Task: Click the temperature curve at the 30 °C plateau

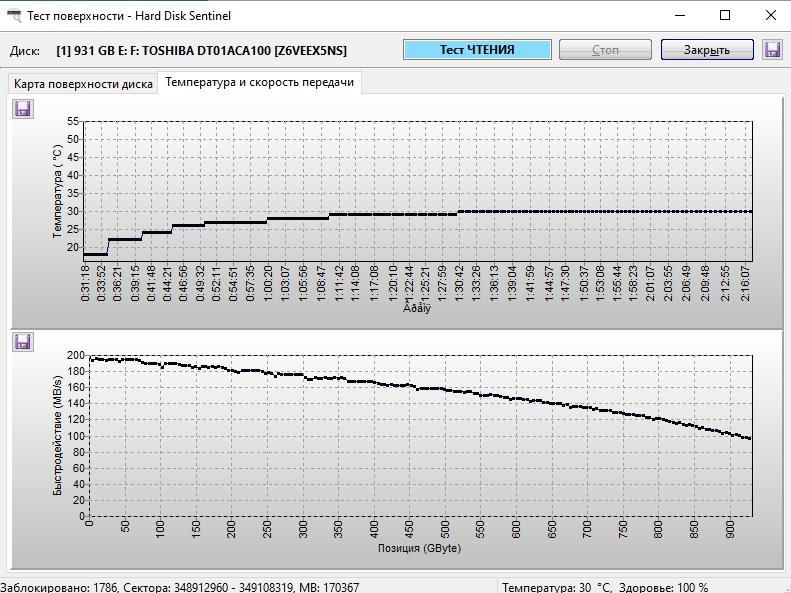Action: click(x=605, y=212)
